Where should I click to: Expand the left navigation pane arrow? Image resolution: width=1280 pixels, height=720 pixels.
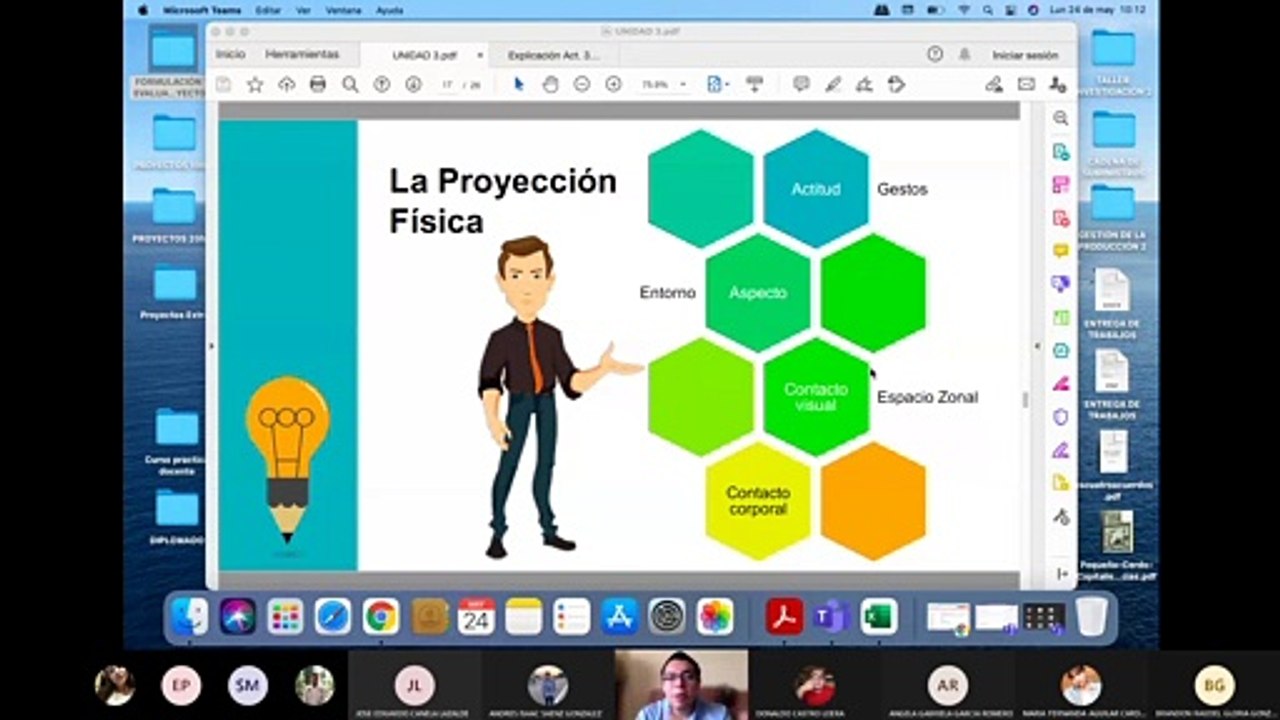click(x=210, y=346)
